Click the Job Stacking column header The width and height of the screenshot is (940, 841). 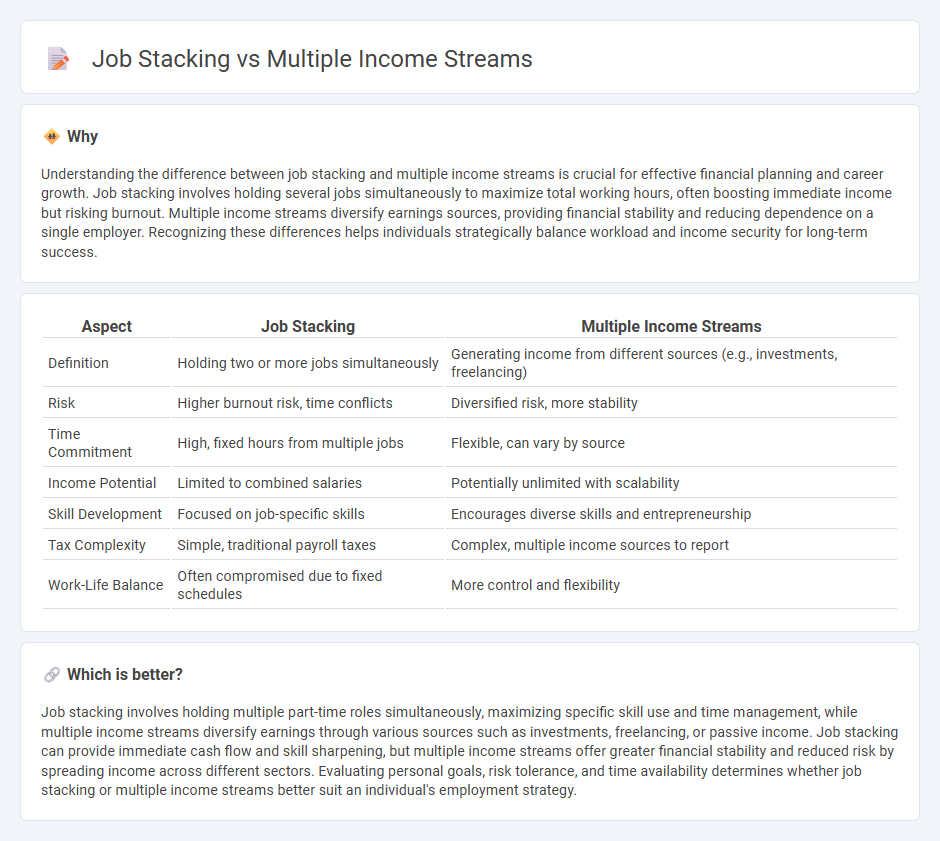pos(308,327)
